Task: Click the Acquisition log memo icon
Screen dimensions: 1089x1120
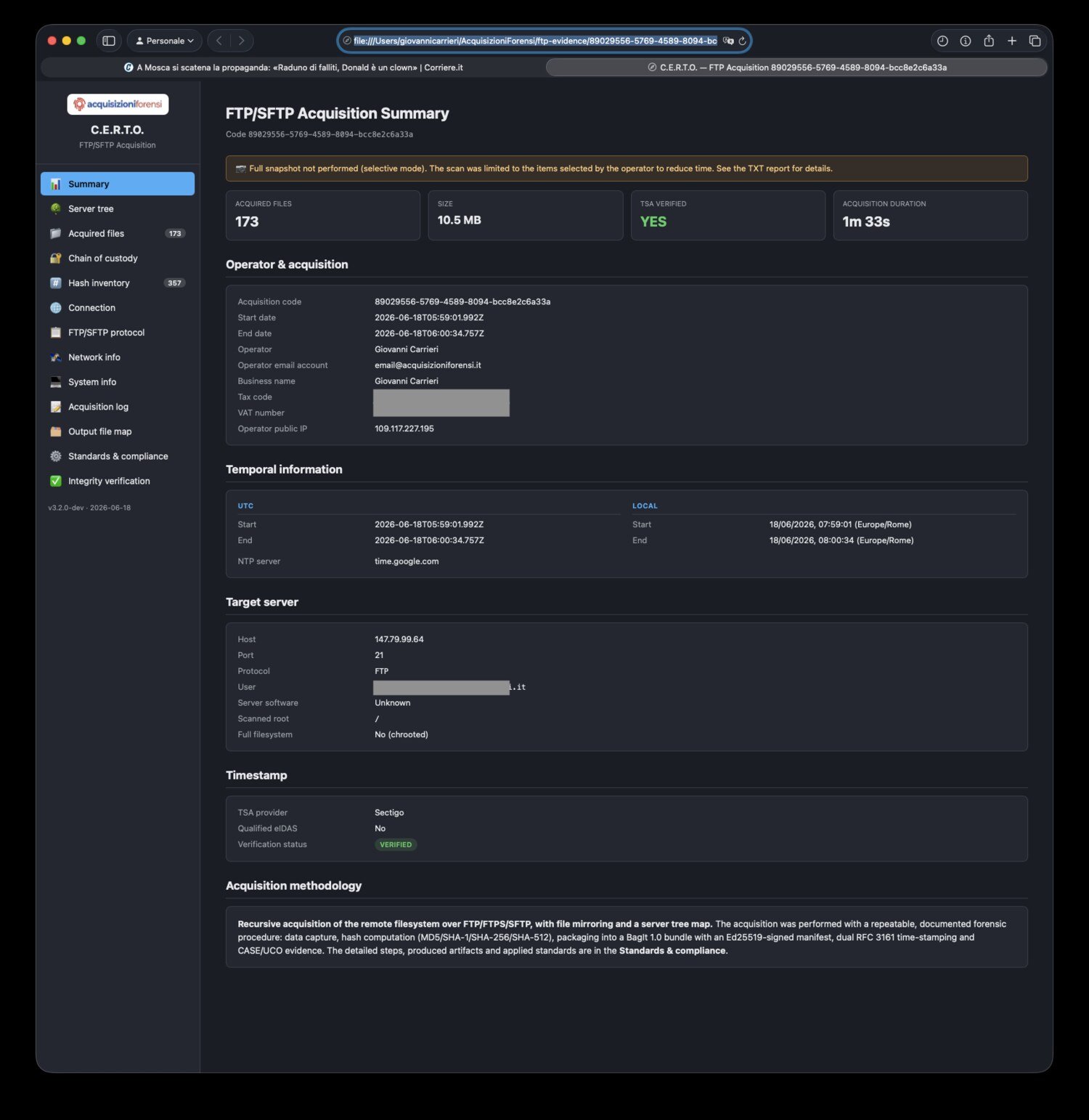Action: coord(55,407)
